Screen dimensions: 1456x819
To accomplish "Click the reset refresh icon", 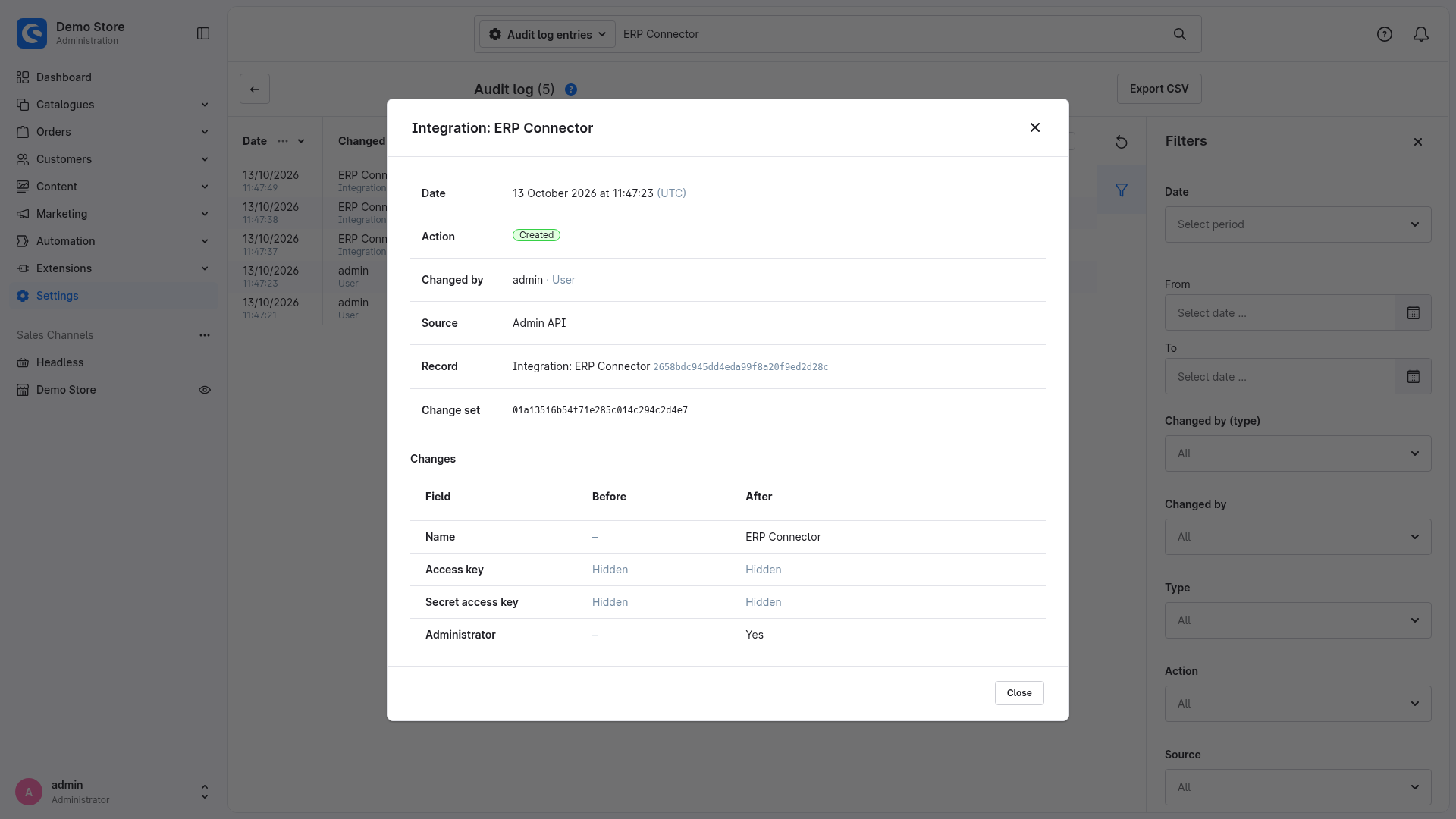I will [x=1122, y=142].
